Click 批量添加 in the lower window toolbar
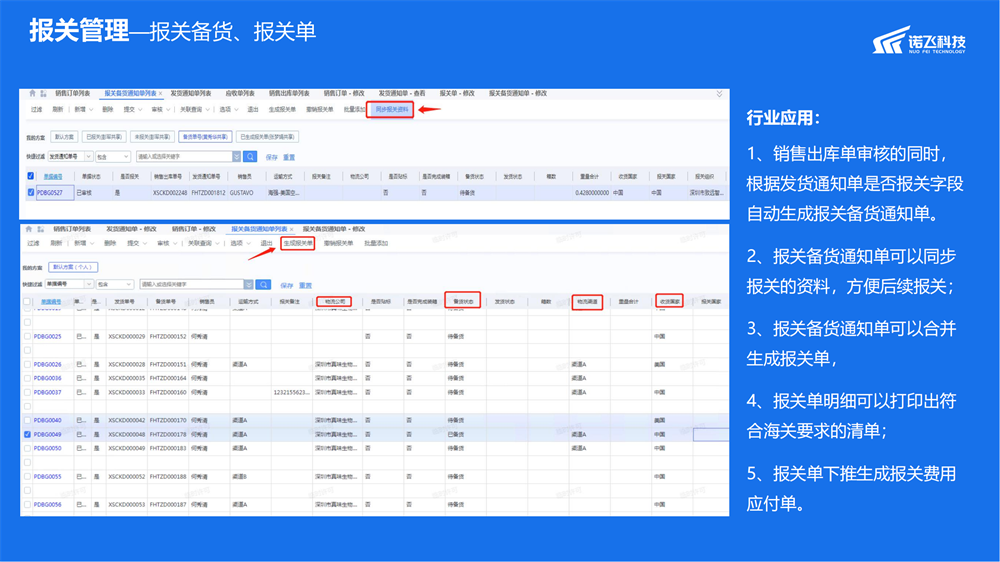The height and width of the screenshot is (562, 1000). pyautogui.click(x=376, y=243)
